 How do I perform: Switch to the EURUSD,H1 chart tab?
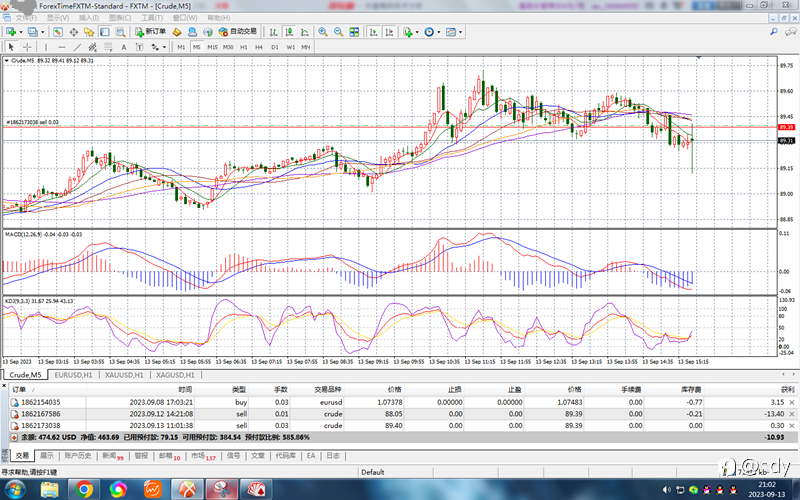[73, 375]
